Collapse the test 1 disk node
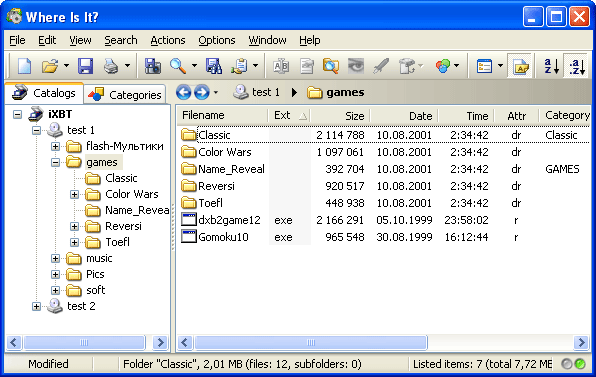This screenshot has width=596, height=377. coord(36,130)
